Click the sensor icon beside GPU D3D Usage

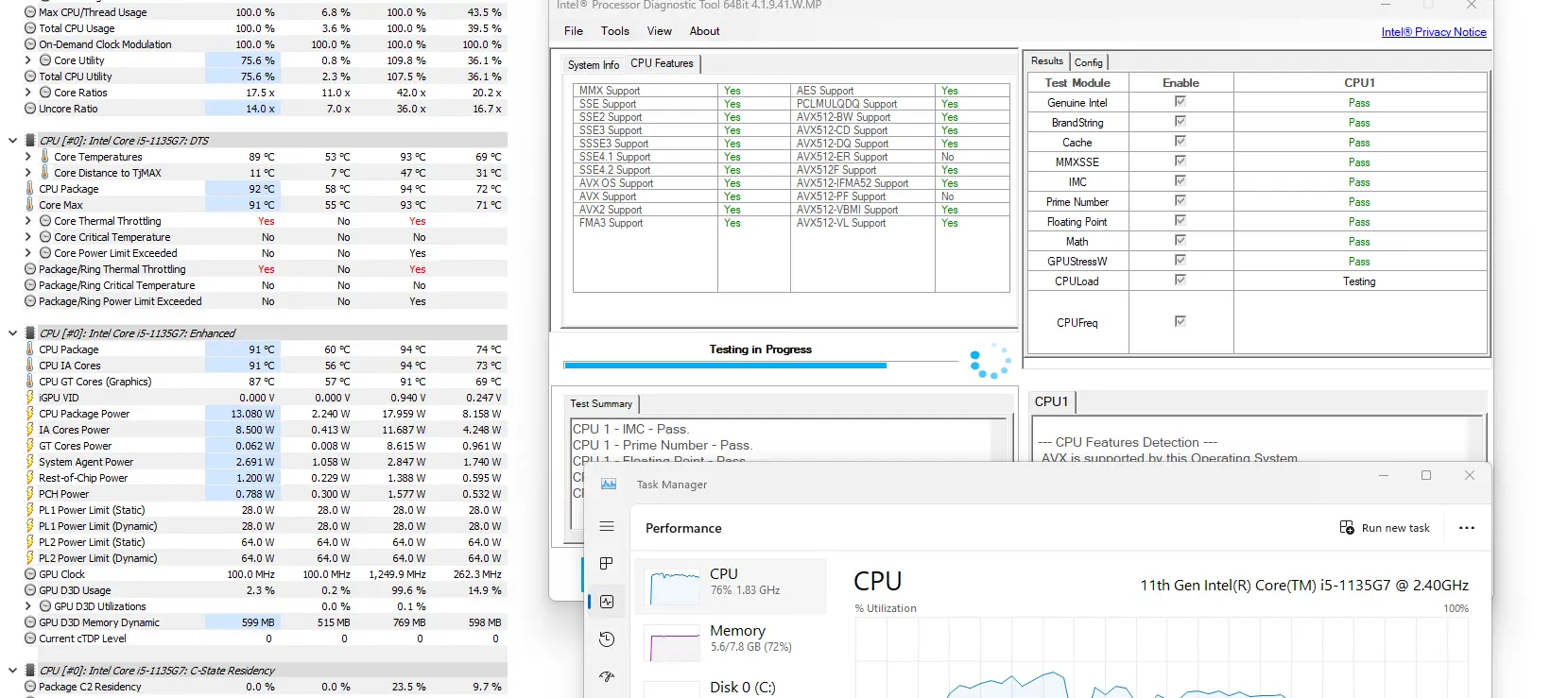click(30, 590)
